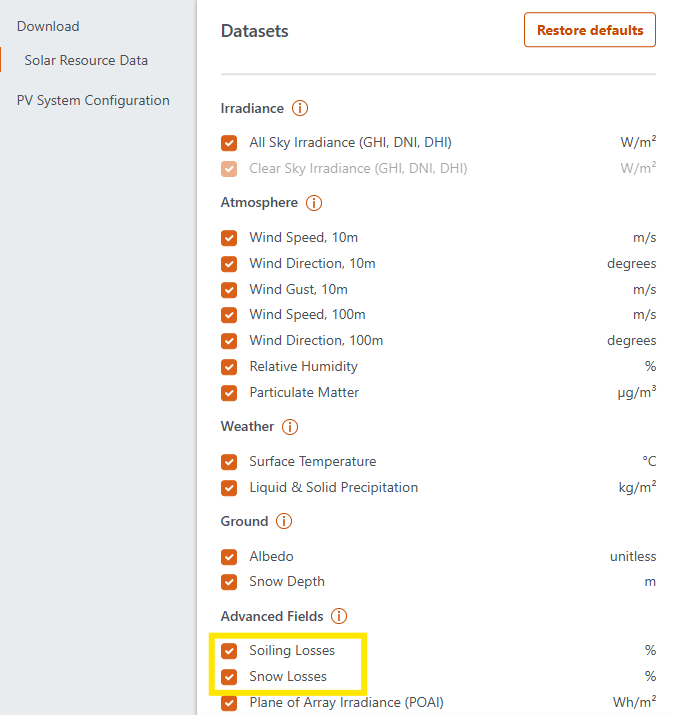Toggle the Snow Losses checkbox
The image size is (673, 715).
tap(230, 677)
